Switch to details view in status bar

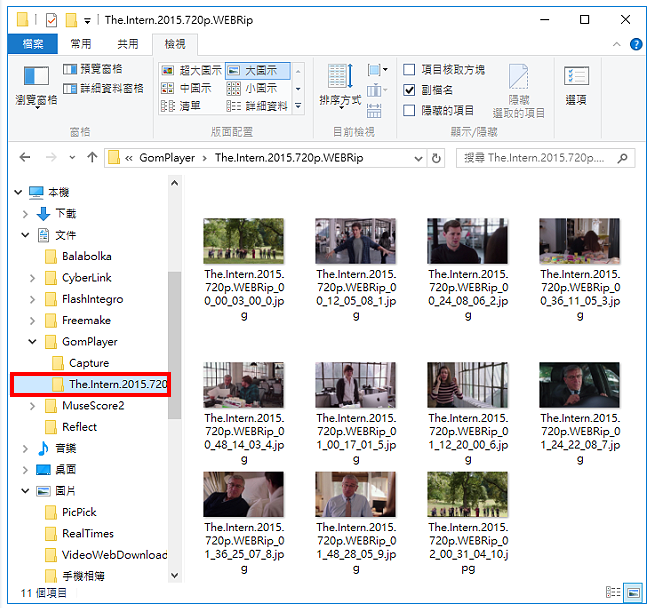point(613,592)
